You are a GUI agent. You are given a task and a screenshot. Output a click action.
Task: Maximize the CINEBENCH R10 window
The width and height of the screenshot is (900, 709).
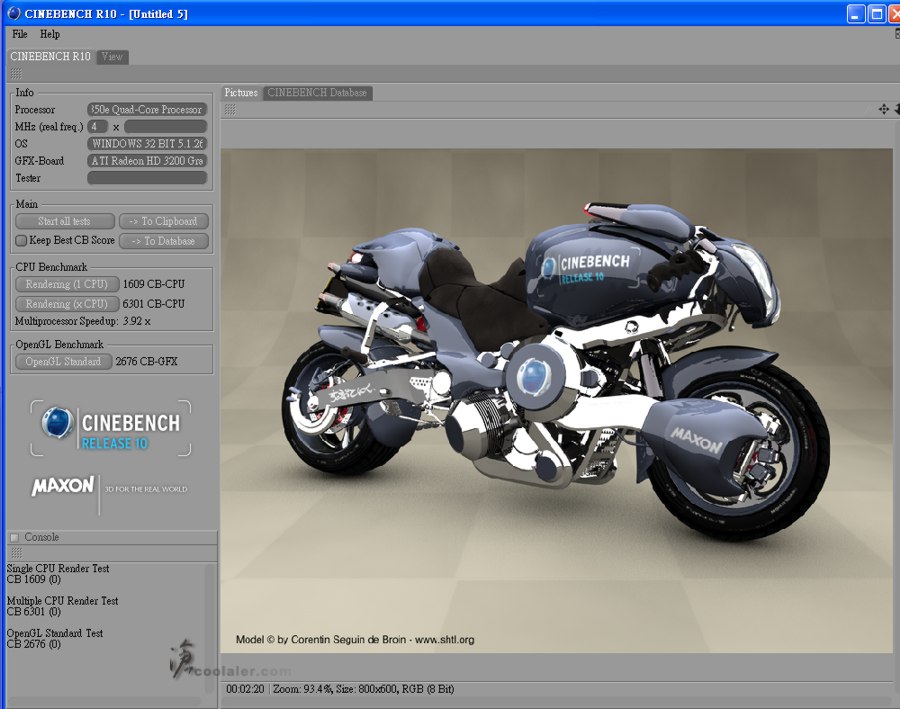point(876,14)
